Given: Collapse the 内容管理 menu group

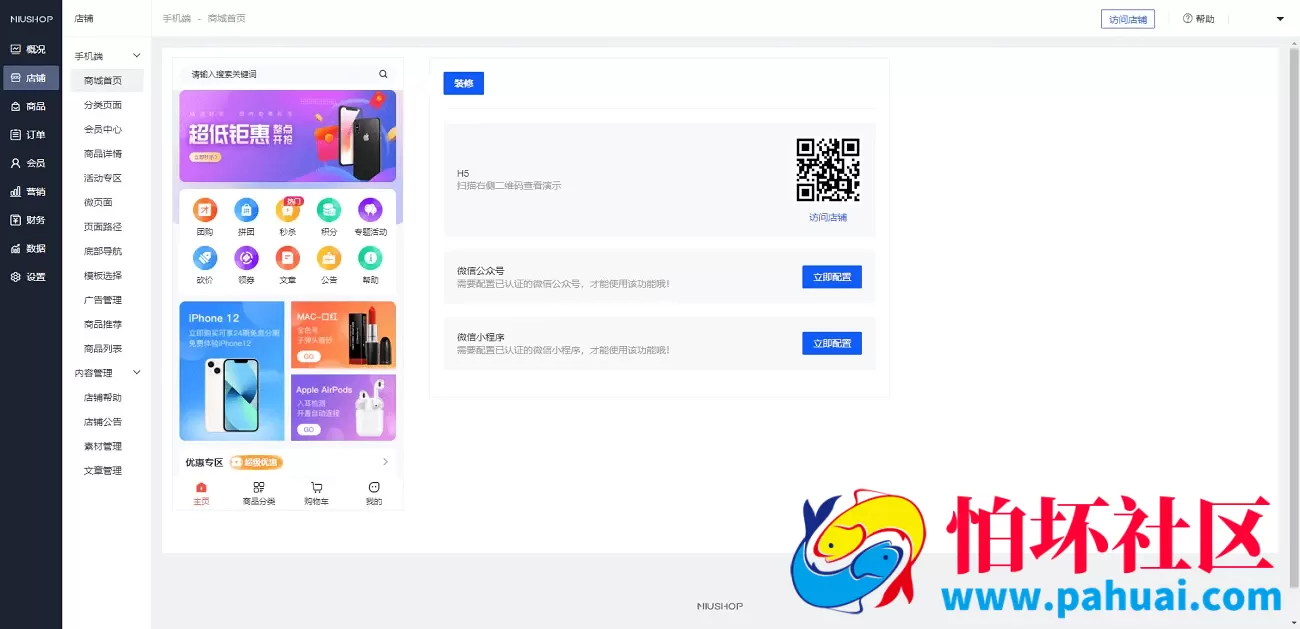Looking at the screenshot, I should click(x=137, y=373).
